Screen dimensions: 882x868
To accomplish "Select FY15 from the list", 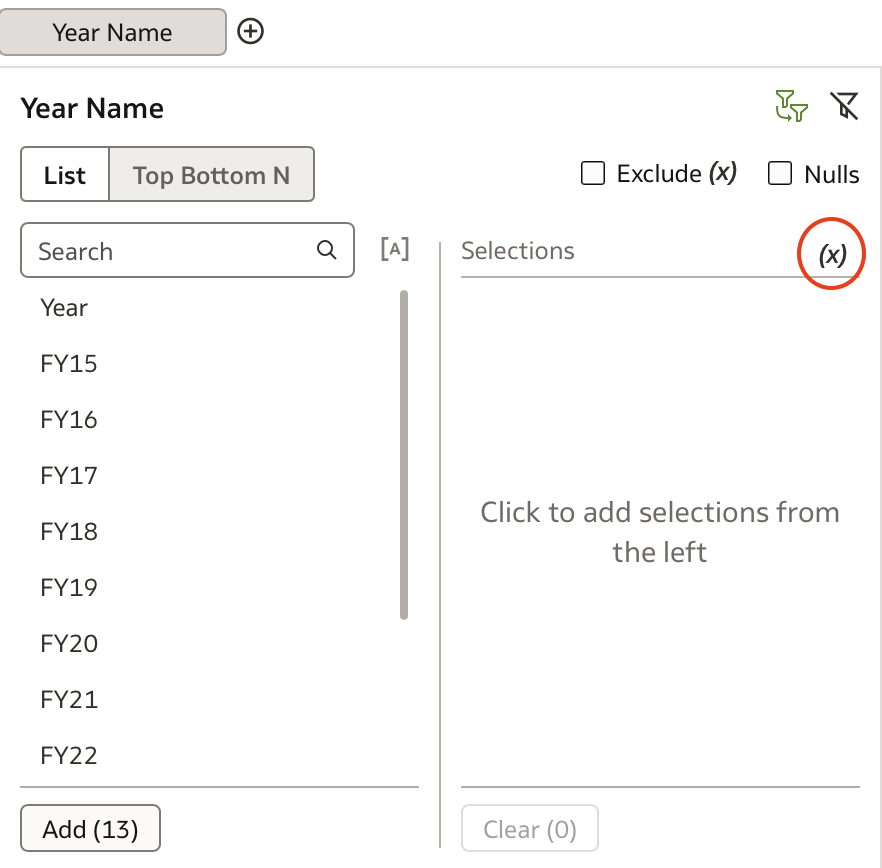I will click(69, 364).
